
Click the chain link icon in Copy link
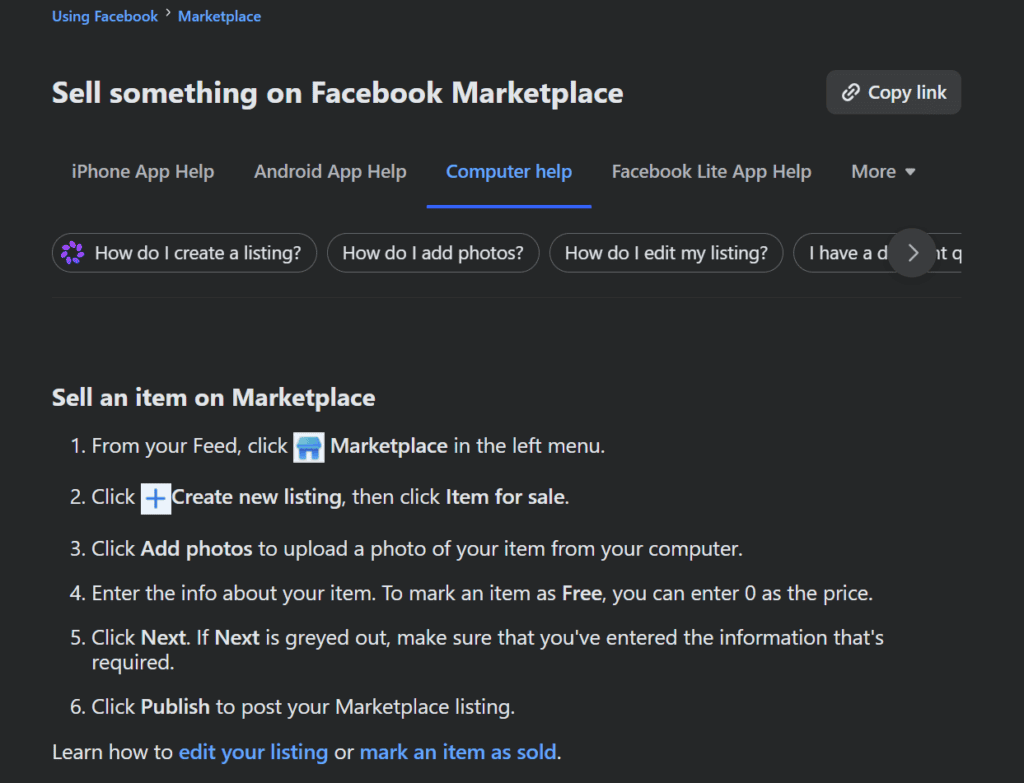(850, 92)
